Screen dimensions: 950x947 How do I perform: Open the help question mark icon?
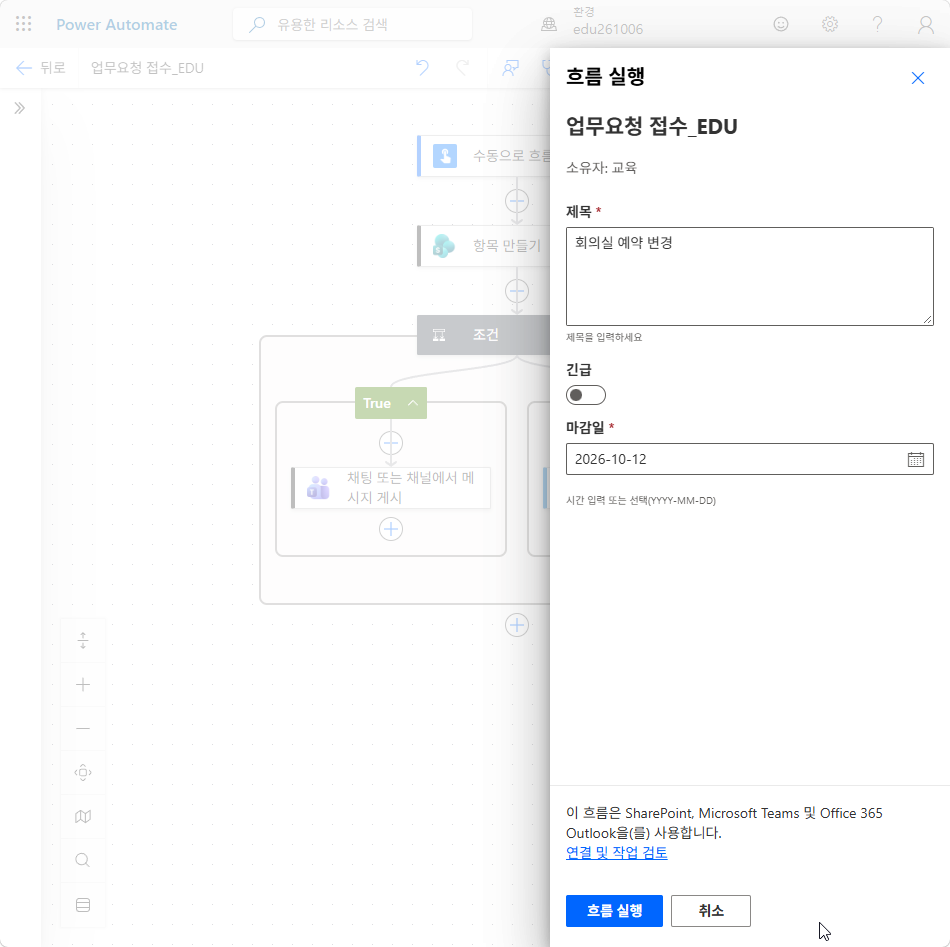coord(877,24)
